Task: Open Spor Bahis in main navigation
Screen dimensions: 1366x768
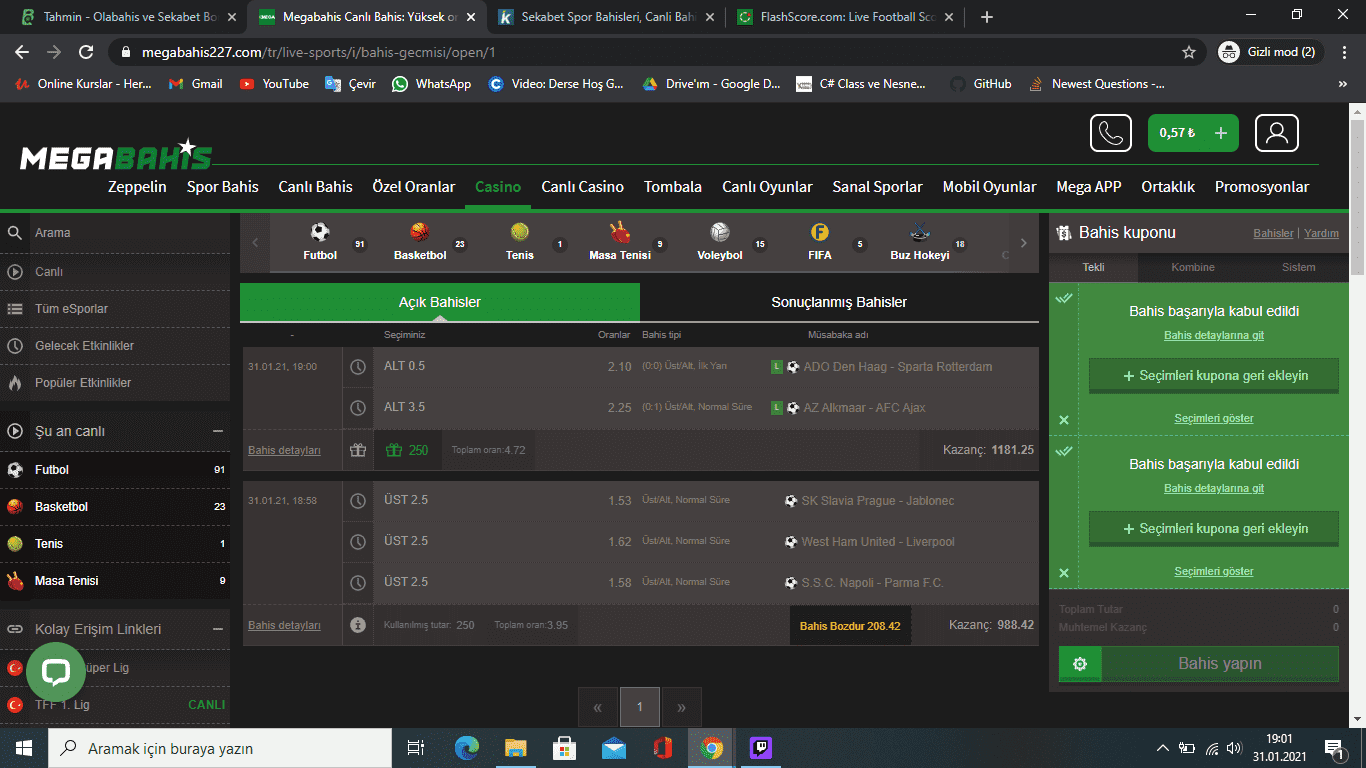Action: click(x=222, y=187)
